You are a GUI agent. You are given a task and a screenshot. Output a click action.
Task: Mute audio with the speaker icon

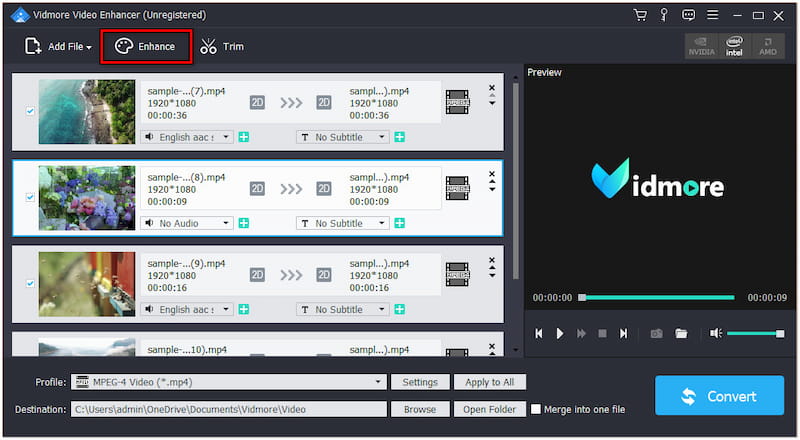click(715, 333)
